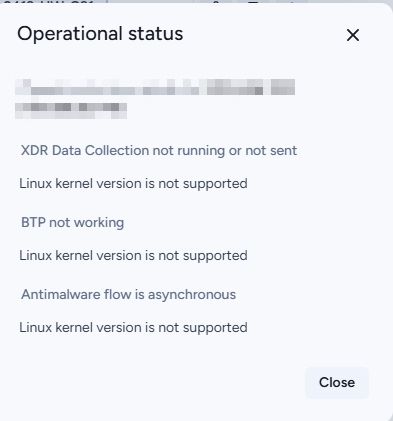Click the word Operational in the title
The image size is (393, 421).
click(x=70, y=34)
